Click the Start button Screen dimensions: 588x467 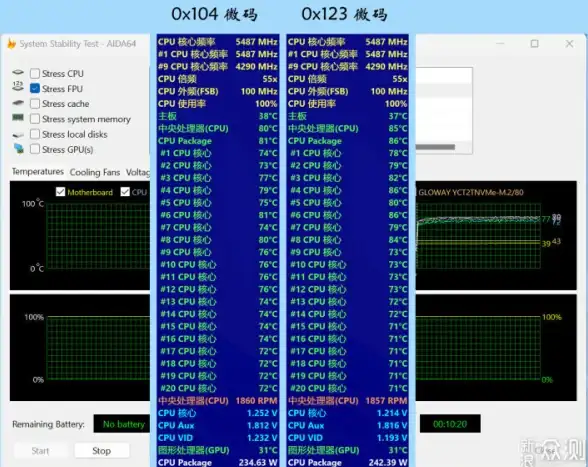coord(40,450)
